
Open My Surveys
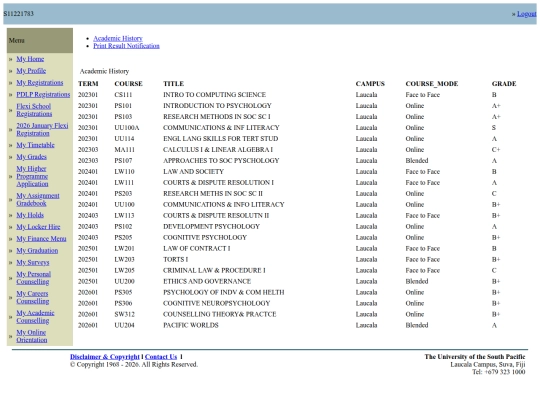tap(33, 262)
